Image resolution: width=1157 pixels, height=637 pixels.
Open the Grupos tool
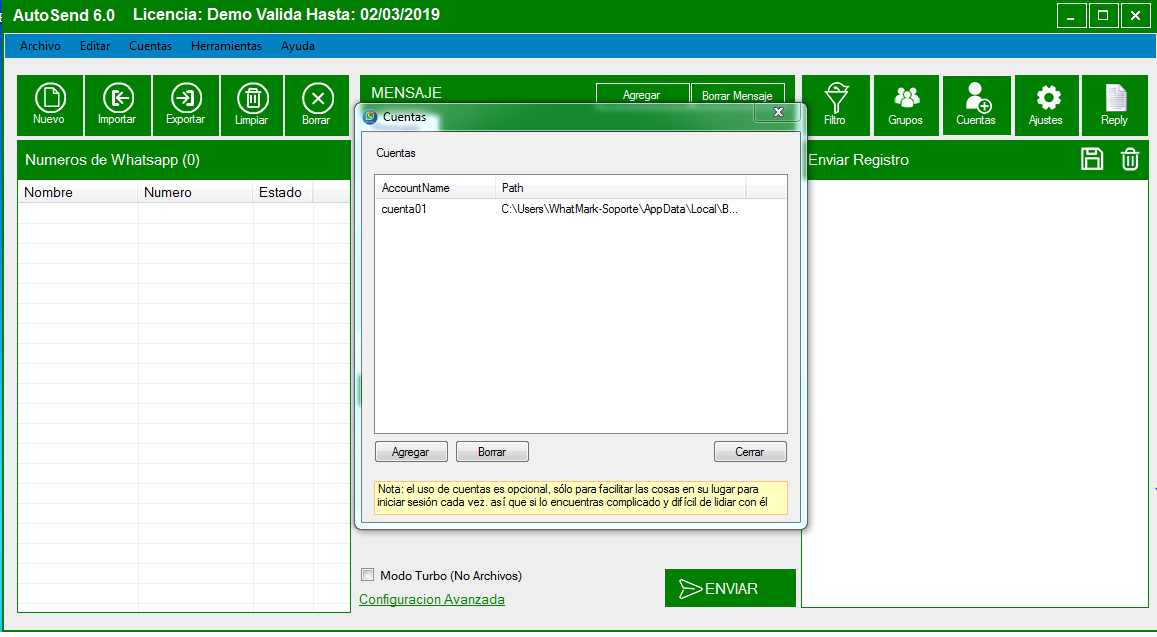click(905, 105)
